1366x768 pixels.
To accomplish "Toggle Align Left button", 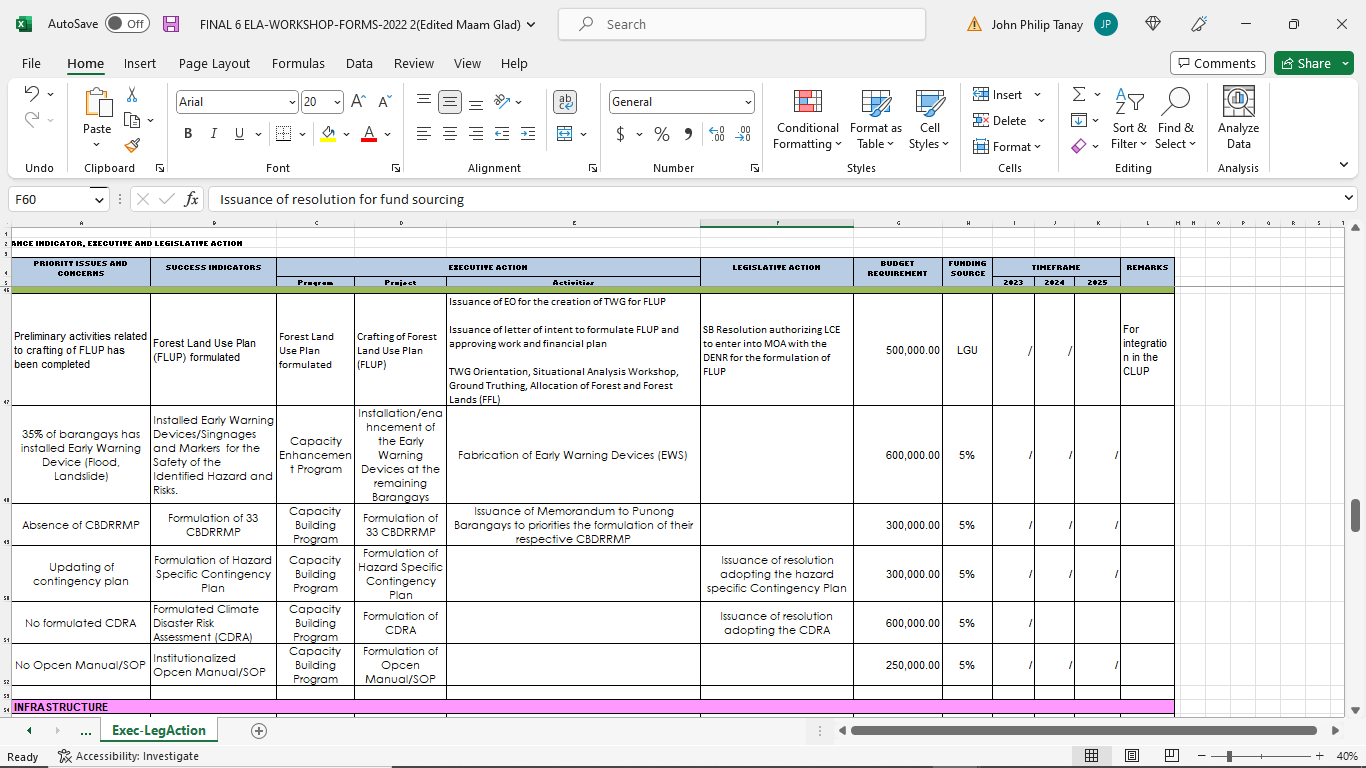I will (424, 134).
